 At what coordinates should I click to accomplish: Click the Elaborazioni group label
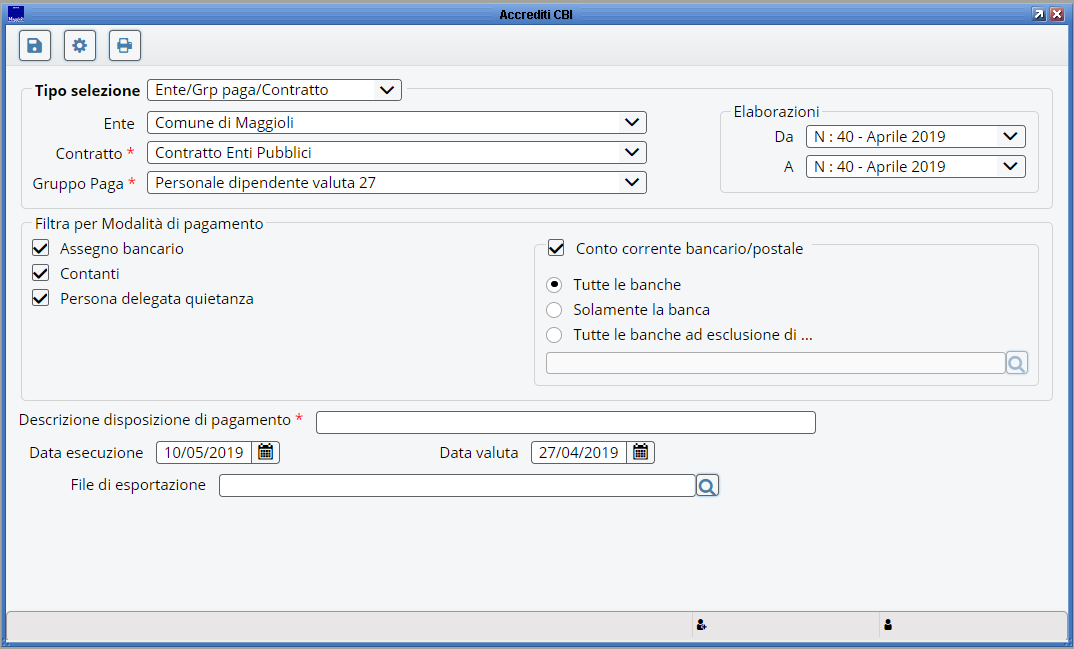pyautogui.click(x=776, y=112)
